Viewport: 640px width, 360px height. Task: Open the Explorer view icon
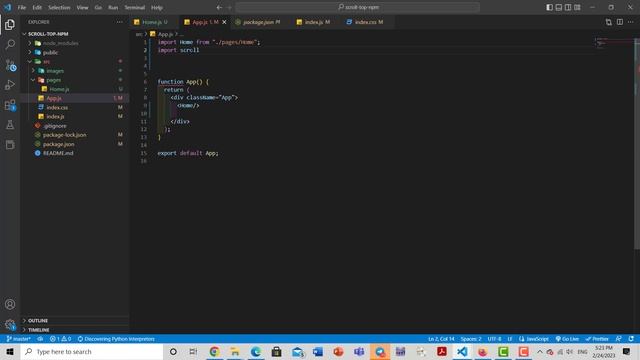pos(10,24)
